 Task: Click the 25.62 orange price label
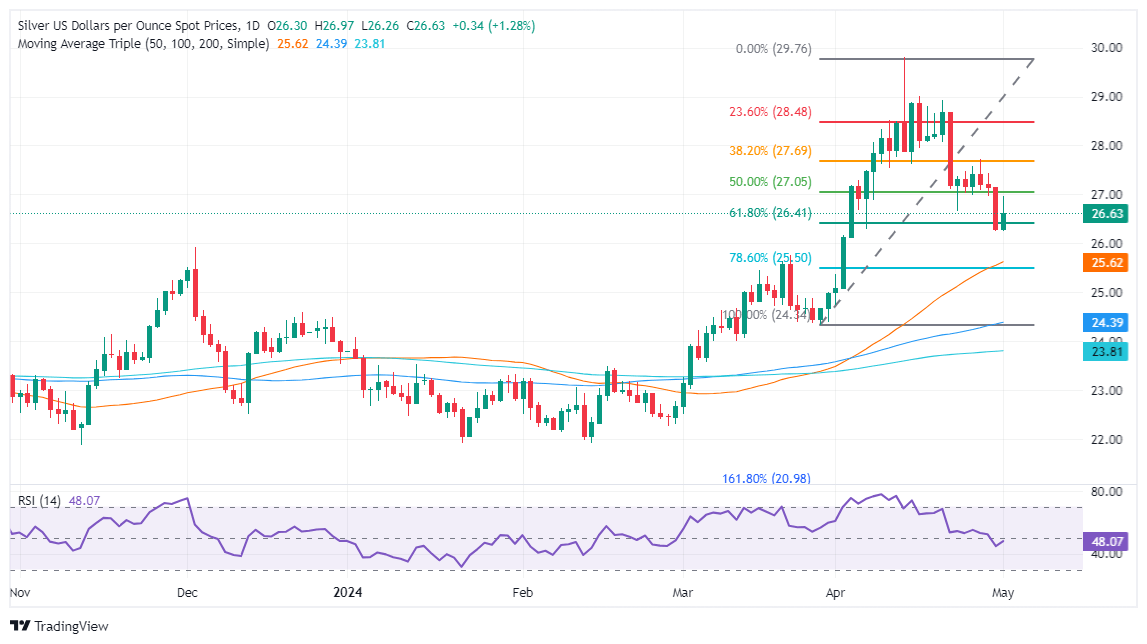1106,263
